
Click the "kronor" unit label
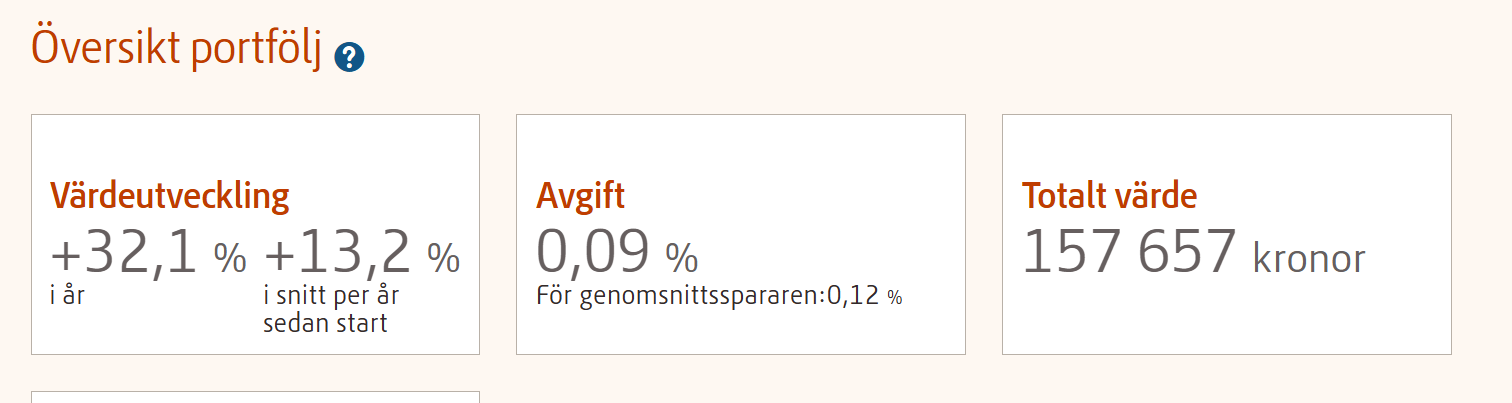click(x=1308, y=259)
